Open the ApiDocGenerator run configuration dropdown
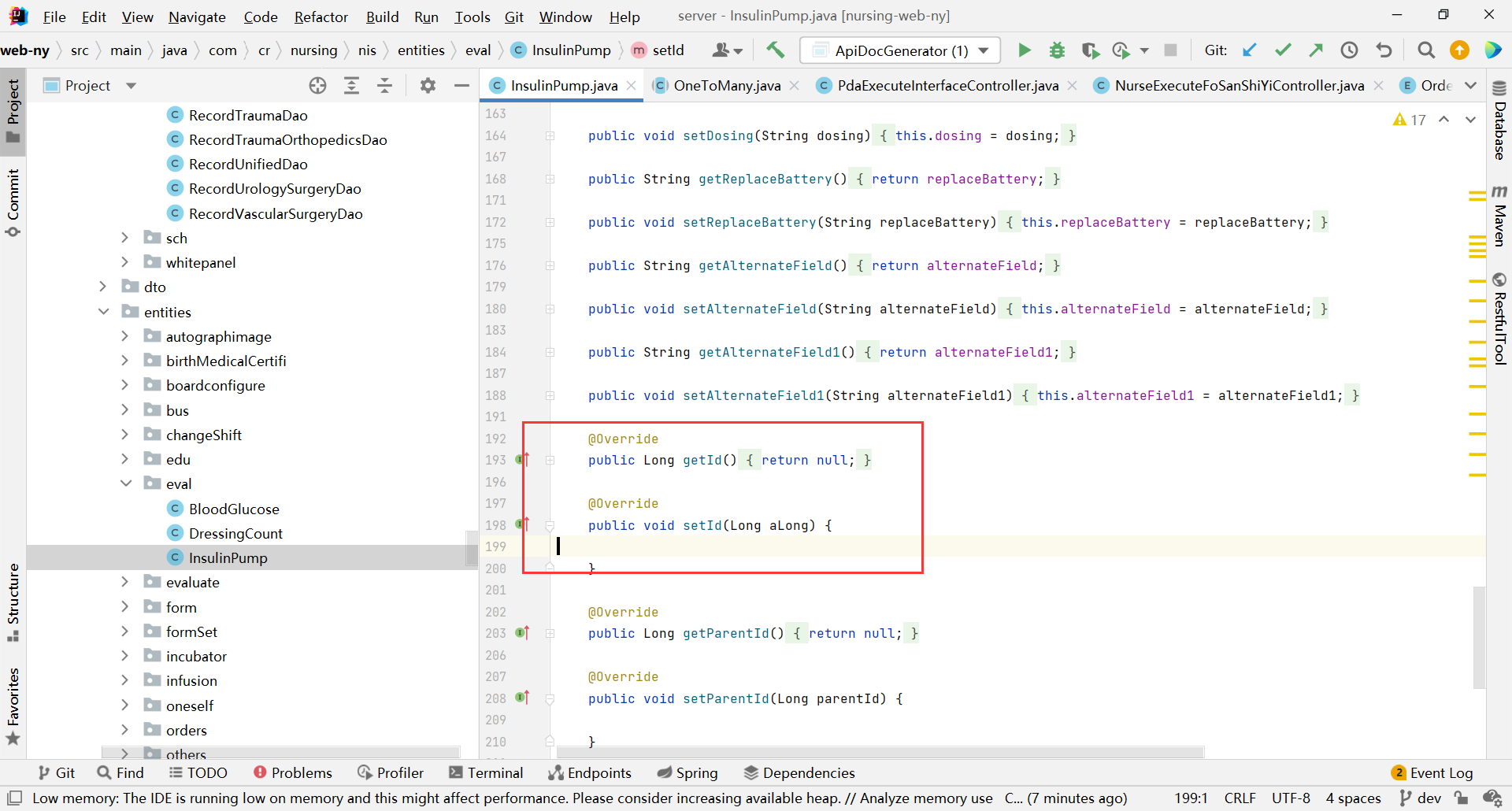Viewport: 1512px width, 811px height. (x=900, y=50)
